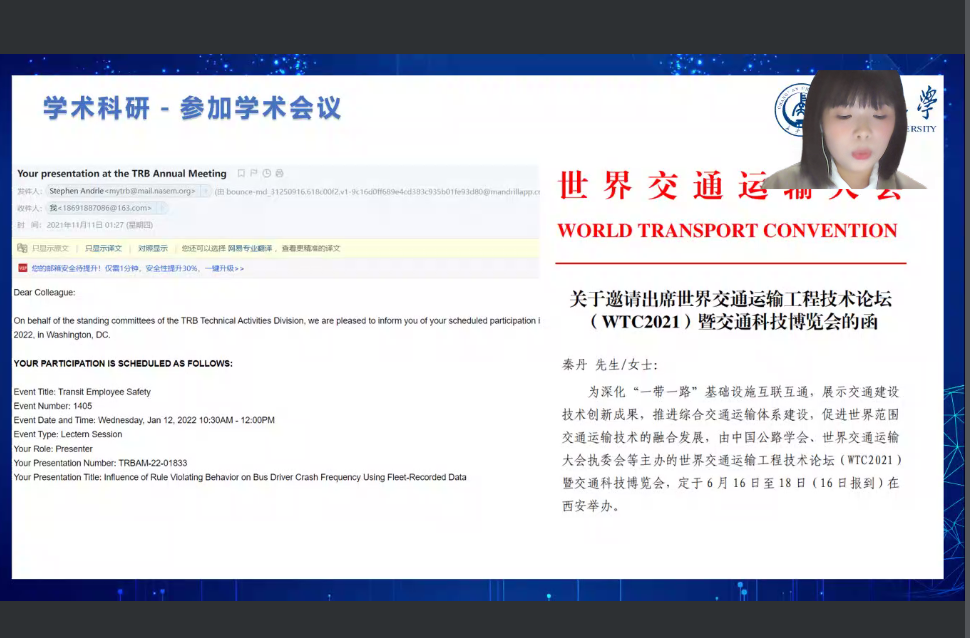Click the 'Event Number: 1405' line
Image resolution: width=970 pixels, height=638 pixels.
[53, 406]
